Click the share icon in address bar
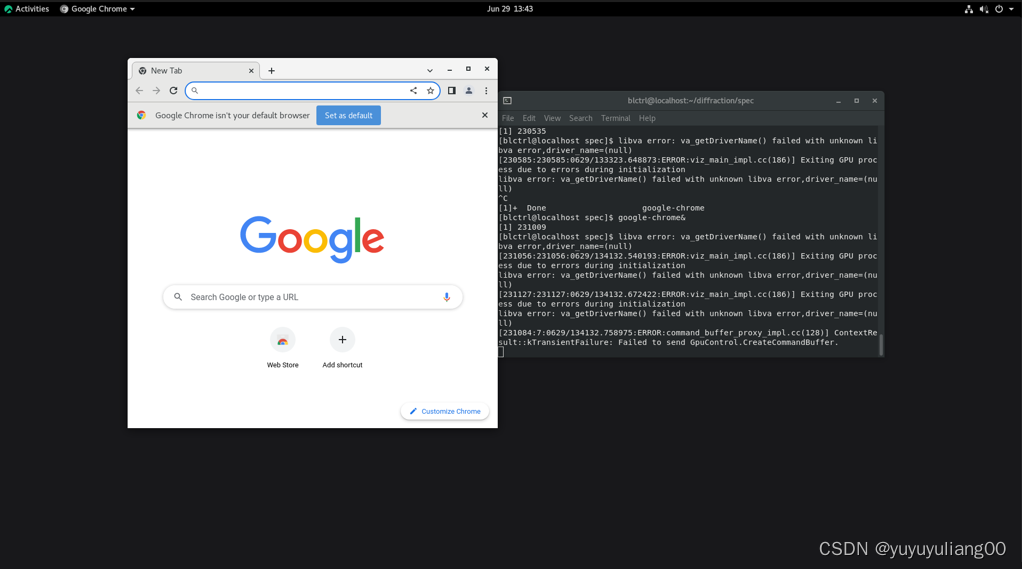The image size is (1022, 569). pos(413,91)
